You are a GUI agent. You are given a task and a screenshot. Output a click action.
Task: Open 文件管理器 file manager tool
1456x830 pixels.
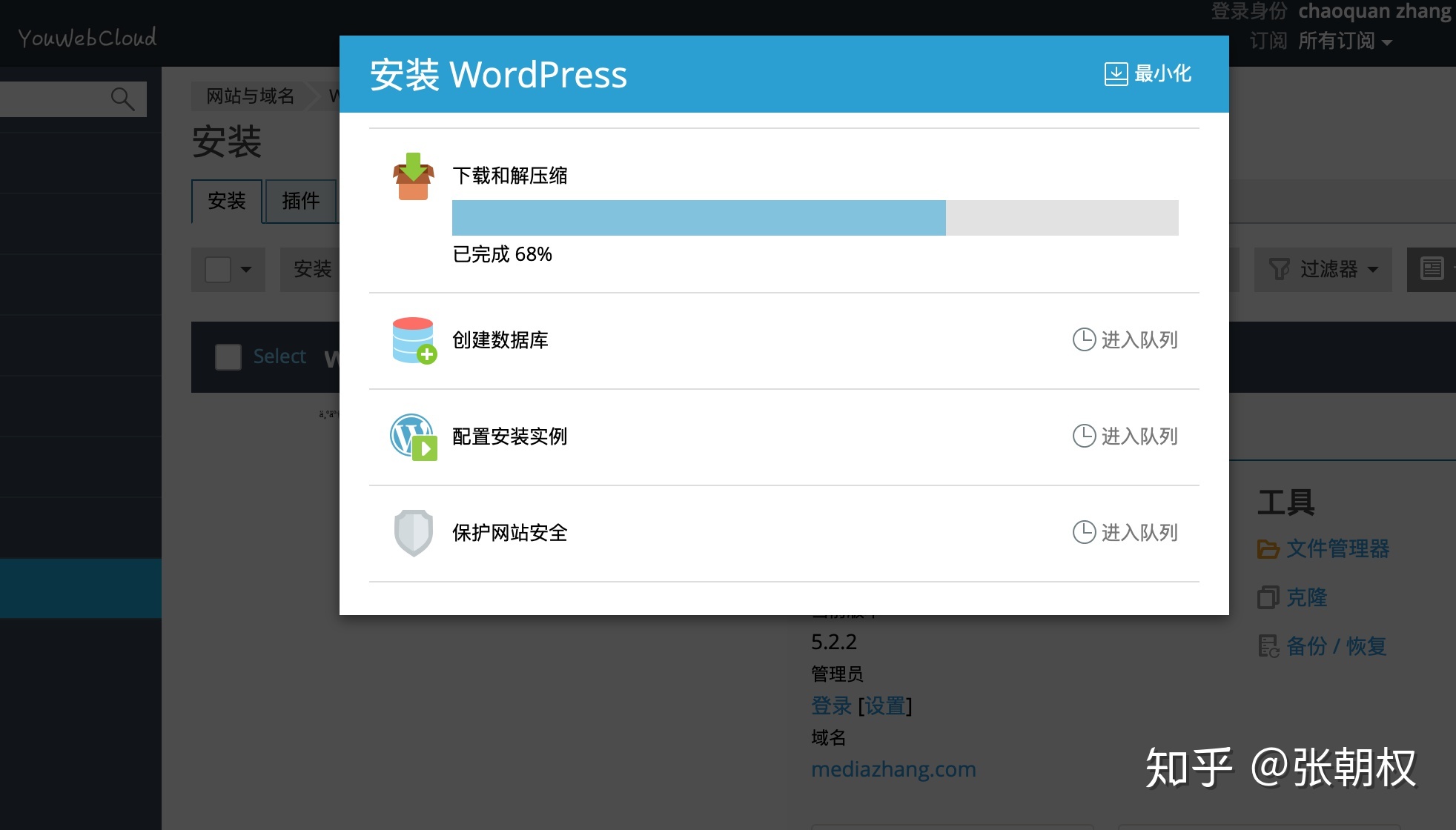click(x=1337, y=549)
